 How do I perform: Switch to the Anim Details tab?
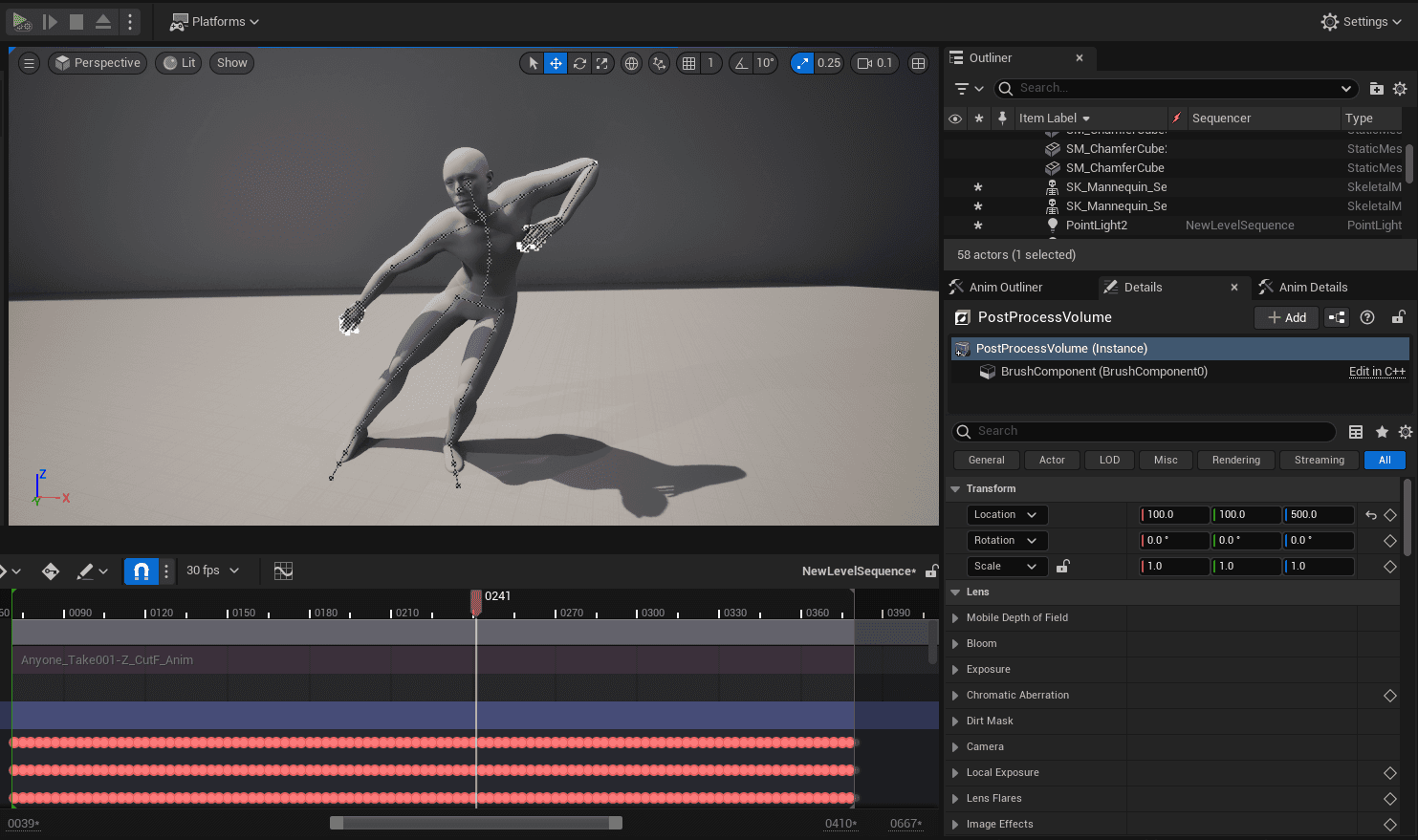[1312, 287]
